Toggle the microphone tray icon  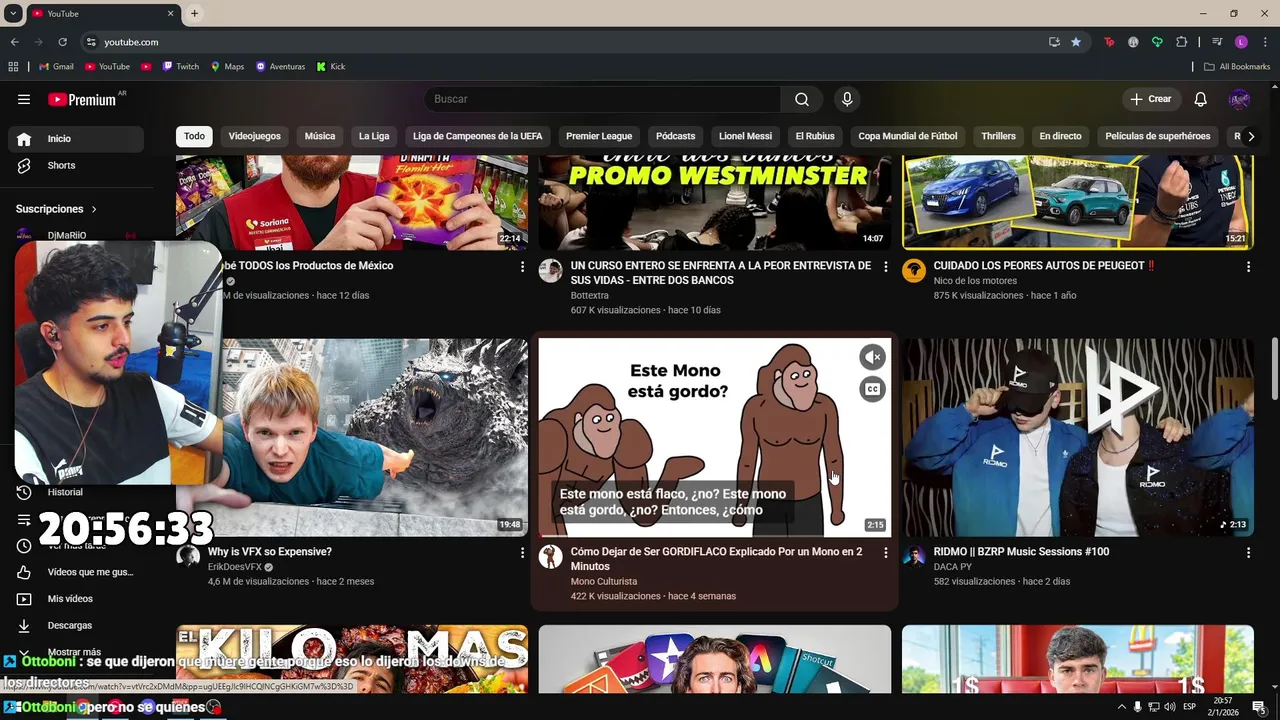tap(1137, 707)
